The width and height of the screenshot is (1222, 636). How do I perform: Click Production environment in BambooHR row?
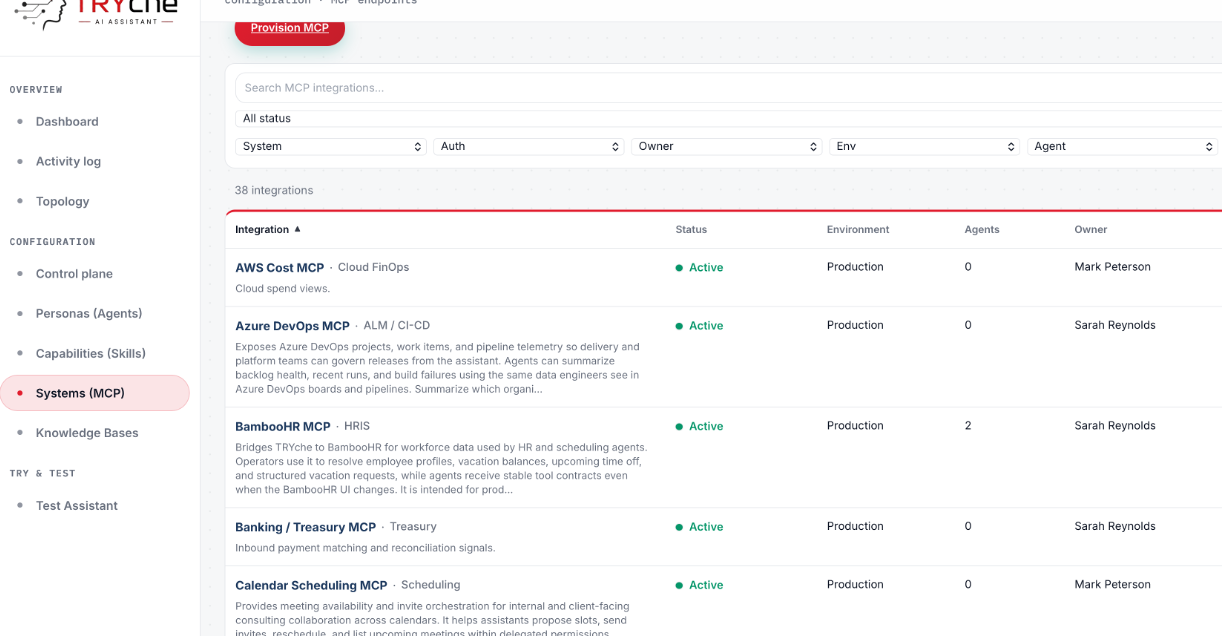click(x=855, y=425)
